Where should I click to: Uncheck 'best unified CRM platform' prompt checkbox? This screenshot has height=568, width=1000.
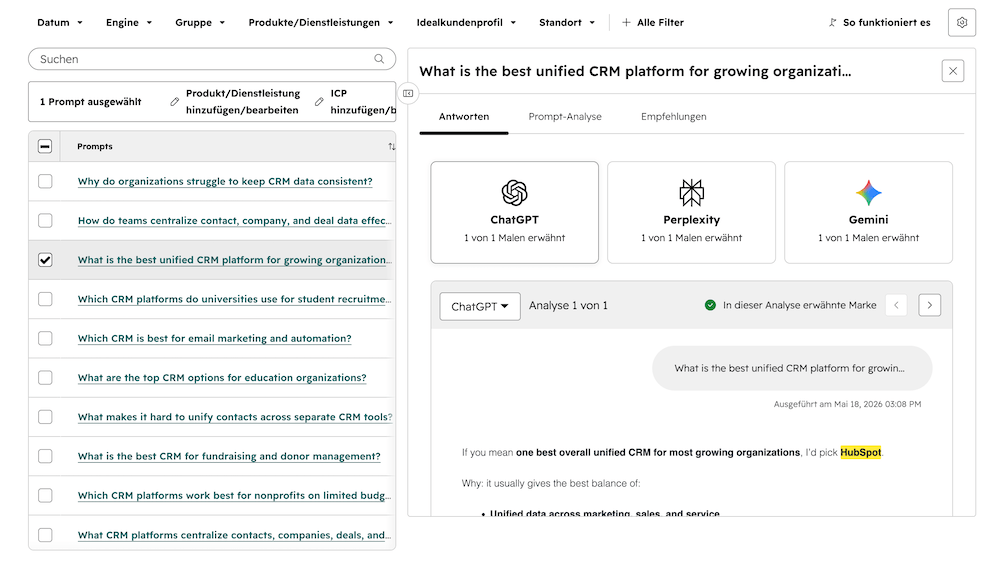tap(45, 260)
